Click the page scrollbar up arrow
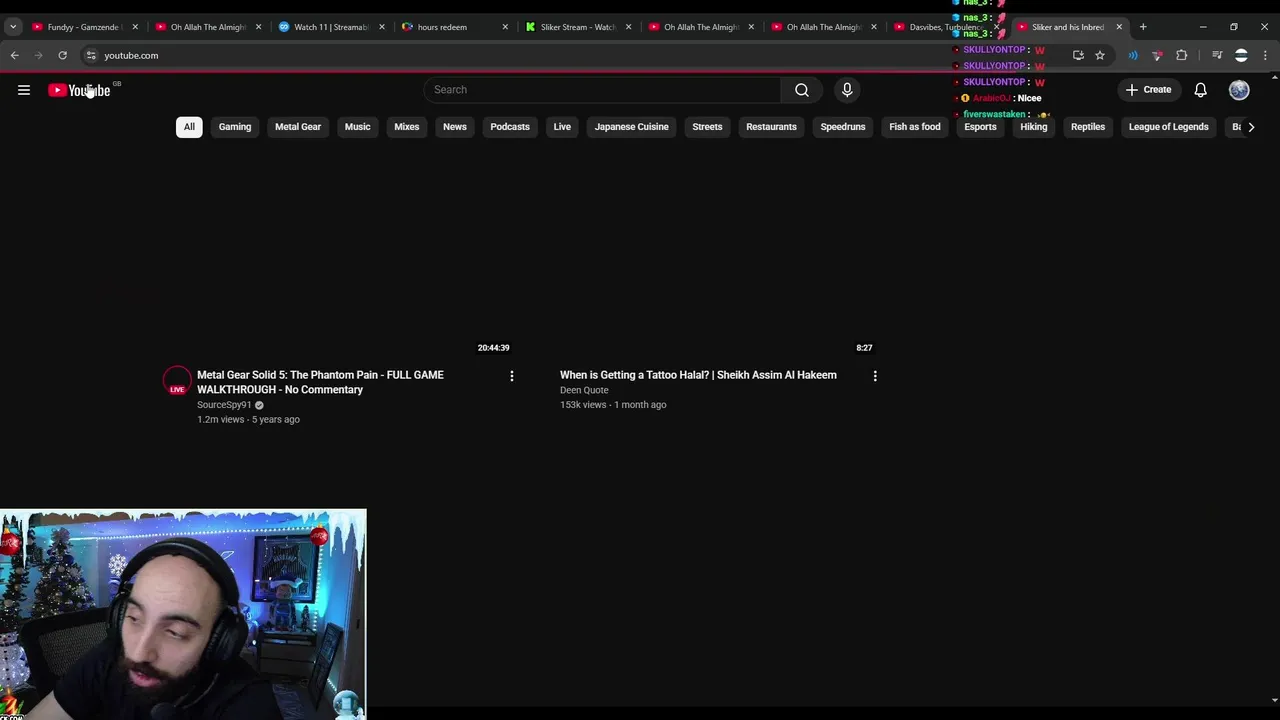1280x720 pixels. pos(1274,77)
